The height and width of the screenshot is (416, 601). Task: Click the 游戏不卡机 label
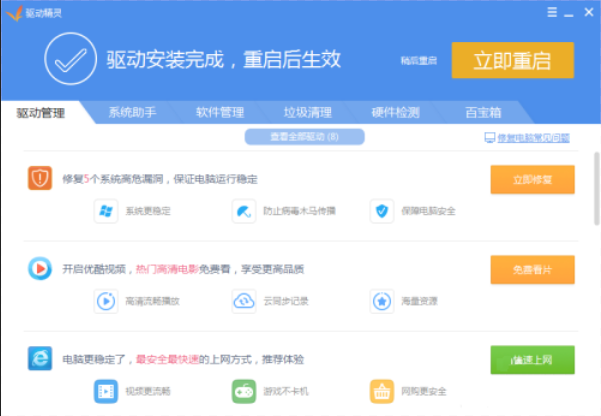[286, 391]
